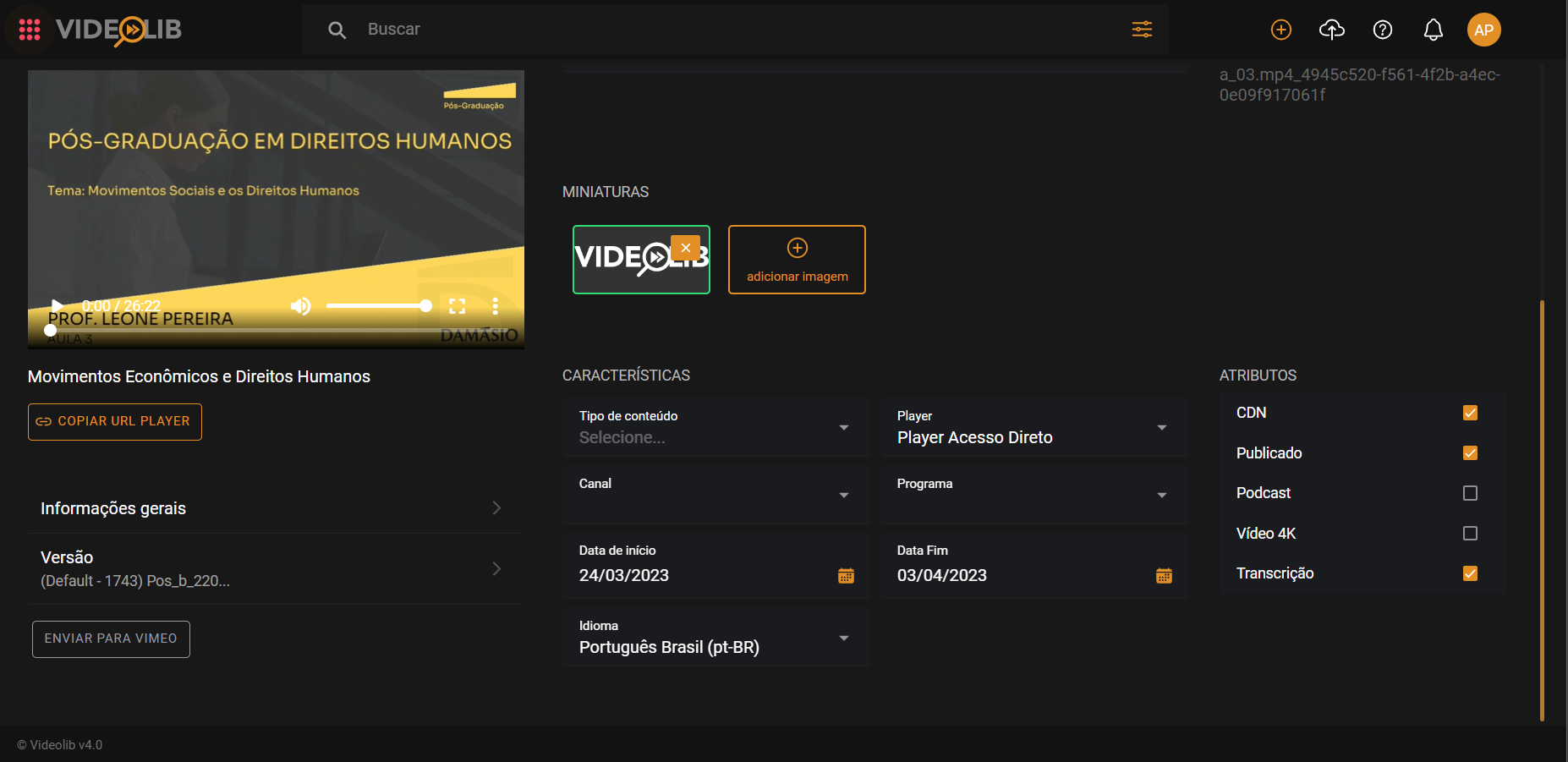Screen dimensions: 1568x762
Task: Expand Informações gerais section
Action: tap(276, 508)
